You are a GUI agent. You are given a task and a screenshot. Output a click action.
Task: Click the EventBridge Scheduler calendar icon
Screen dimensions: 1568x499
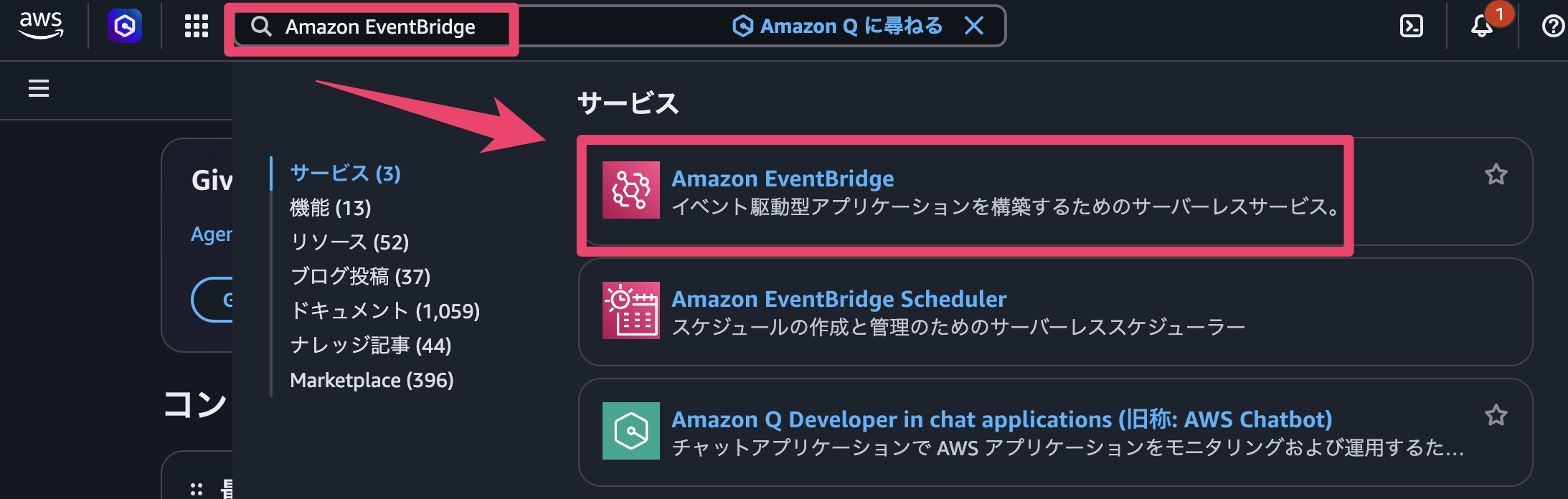click(631, 310)
